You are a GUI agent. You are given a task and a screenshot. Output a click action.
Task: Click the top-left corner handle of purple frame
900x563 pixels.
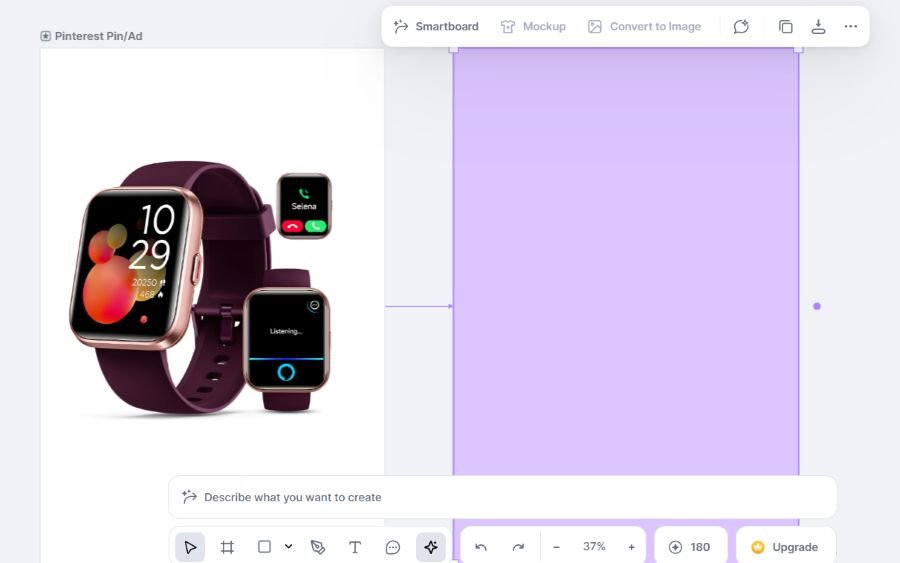point(453,49)
